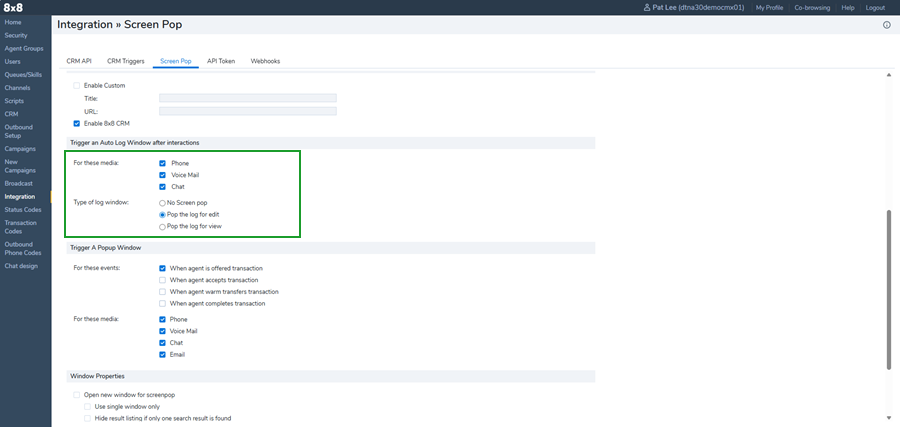Viewport: 900px width, 427px height.
Task: Enable the Custom screen pop checkbox
Action: [x=77, y=86]
